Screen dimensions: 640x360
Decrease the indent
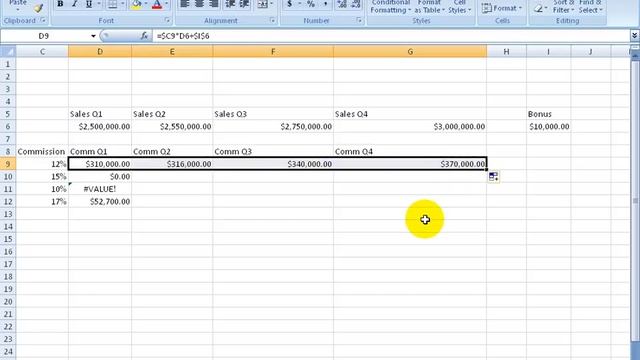pyautogui.click(x=230, y=4)
